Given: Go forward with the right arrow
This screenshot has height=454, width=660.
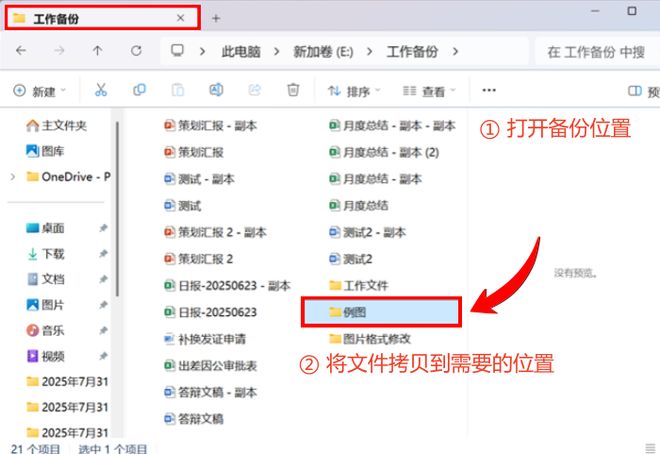Looking at the screenshot, I should (x=59, y=51).
